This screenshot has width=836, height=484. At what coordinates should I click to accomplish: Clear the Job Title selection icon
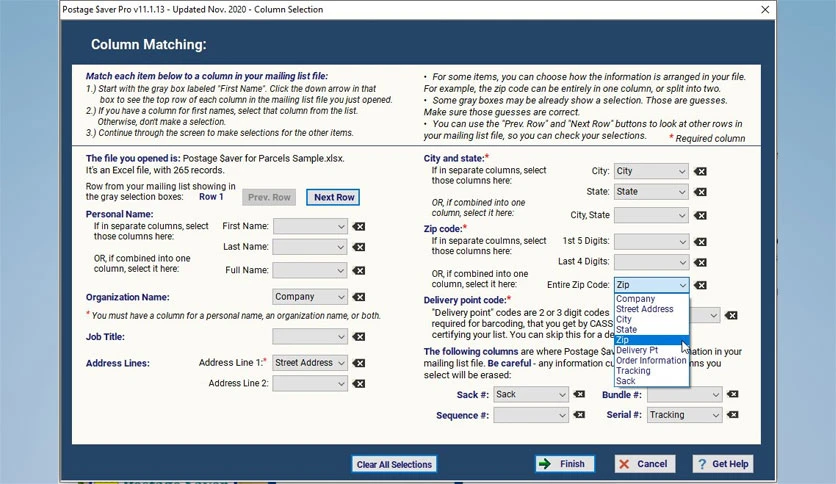pos(359,337)
